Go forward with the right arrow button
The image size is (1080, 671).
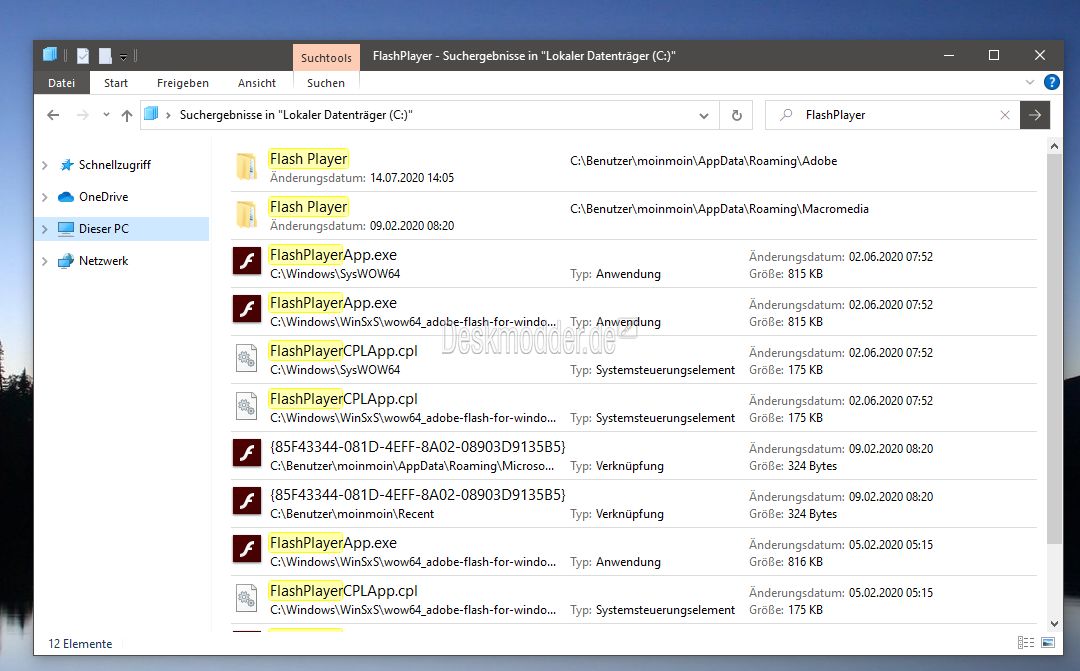point(83,115)
